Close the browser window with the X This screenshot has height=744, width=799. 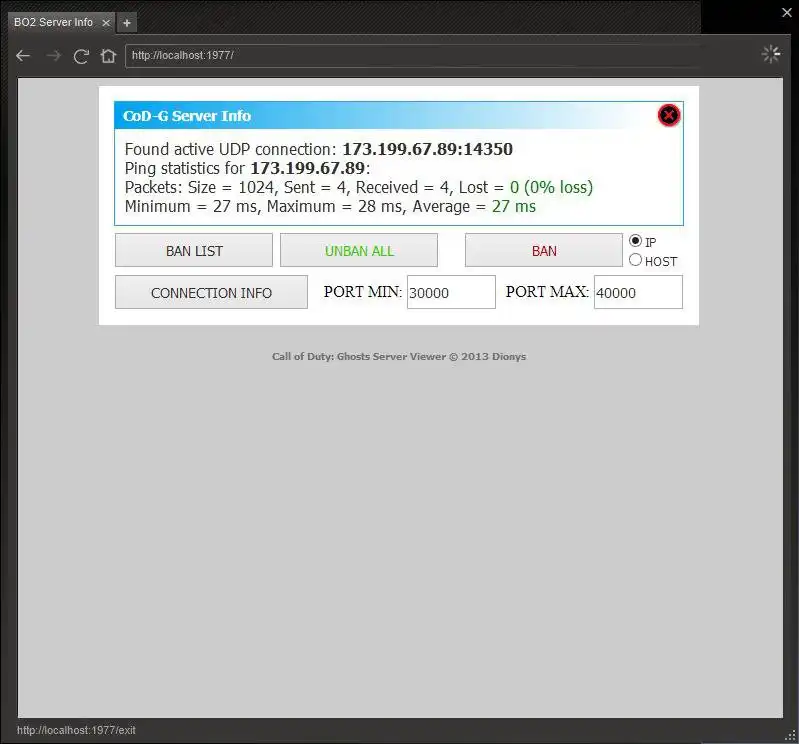pos(787,12)
